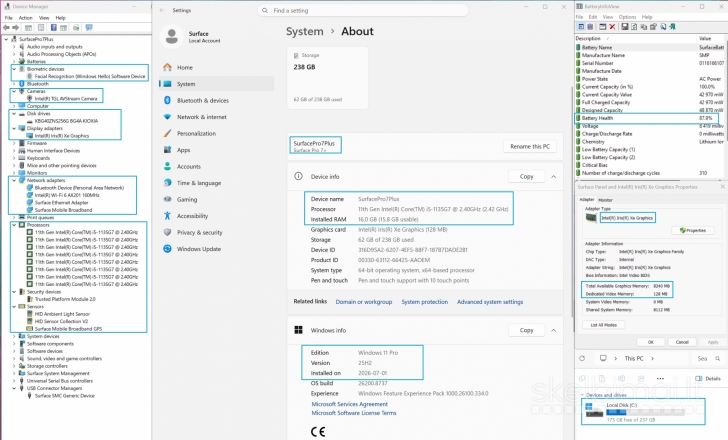
Task: Select Trusted Platform Module 2.0 device
Action: click(65, 299)
